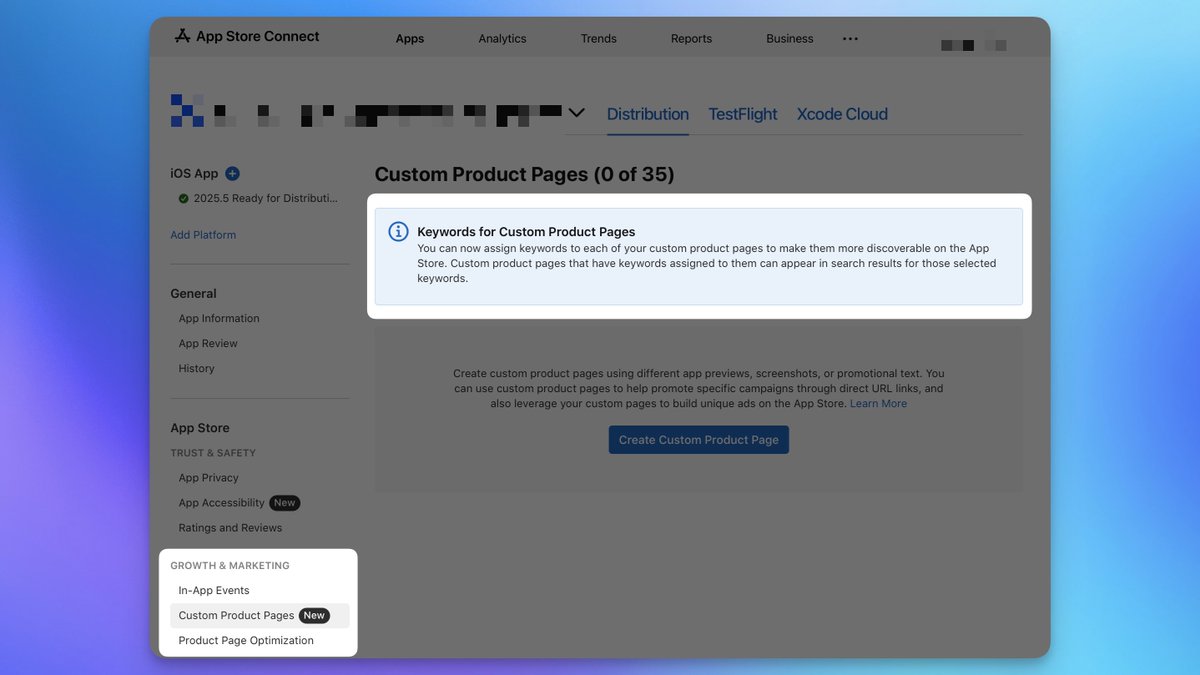Screen dimensions: 1200x675
Task: Open App Accessibility in sidebar
Action: 221,503
